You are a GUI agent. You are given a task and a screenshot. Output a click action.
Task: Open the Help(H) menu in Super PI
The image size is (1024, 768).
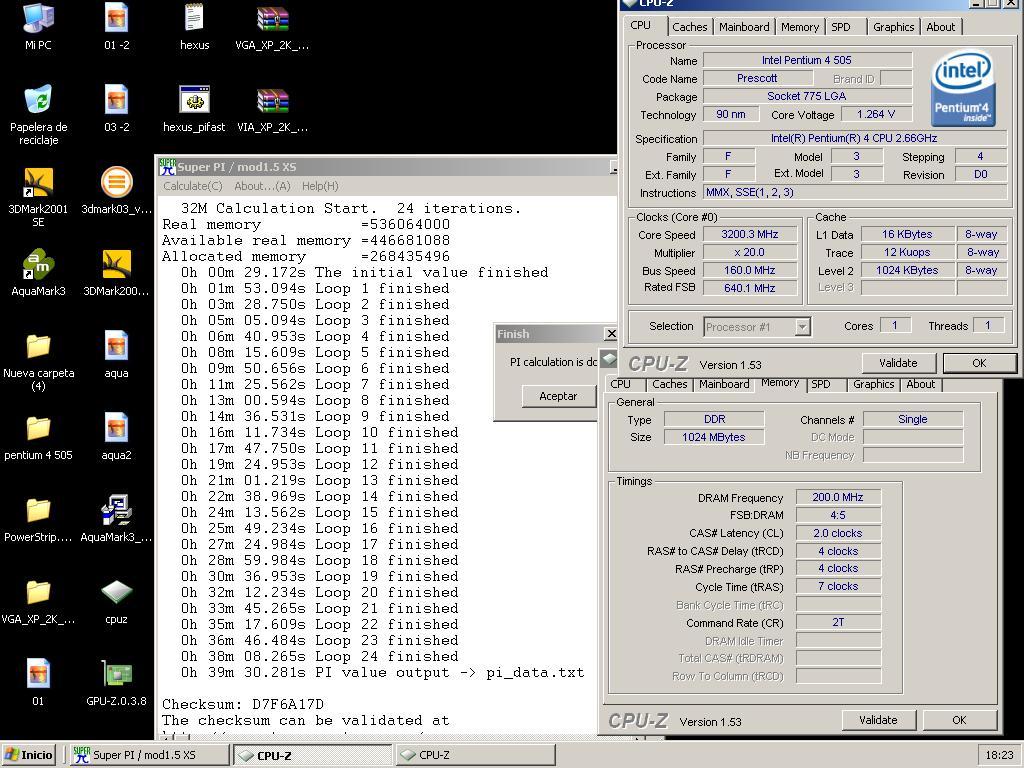coord(320,186)
